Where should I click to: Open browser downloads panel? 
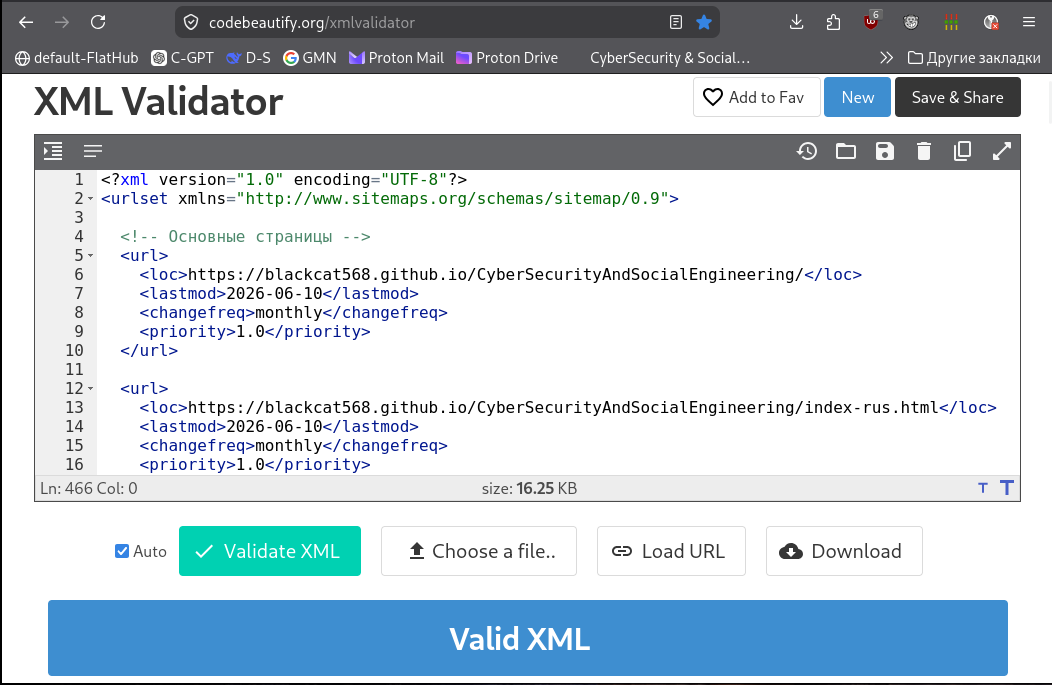[x=796, y=22]
